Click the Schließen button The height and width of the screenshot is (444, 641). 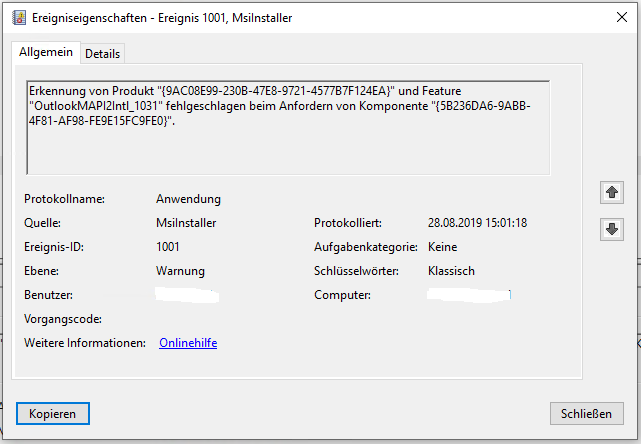[587, 413]
